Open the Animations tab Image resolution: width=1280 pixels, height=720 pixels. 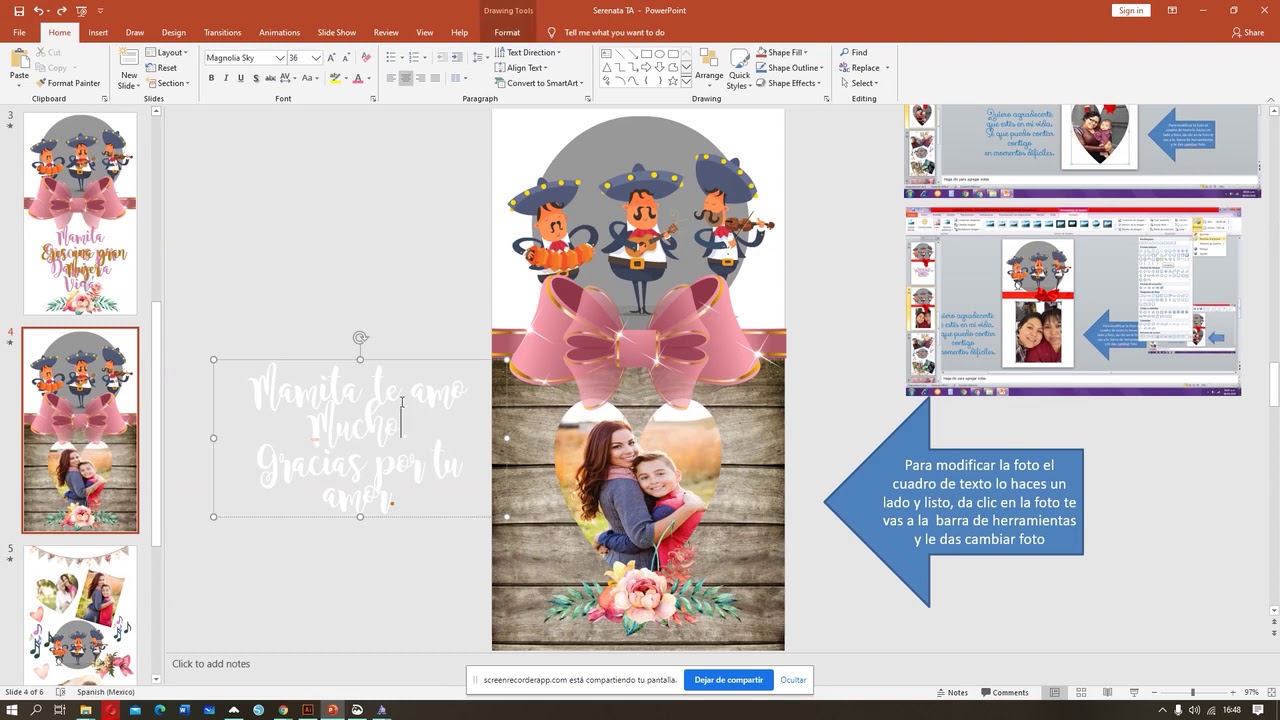[279, 32]
